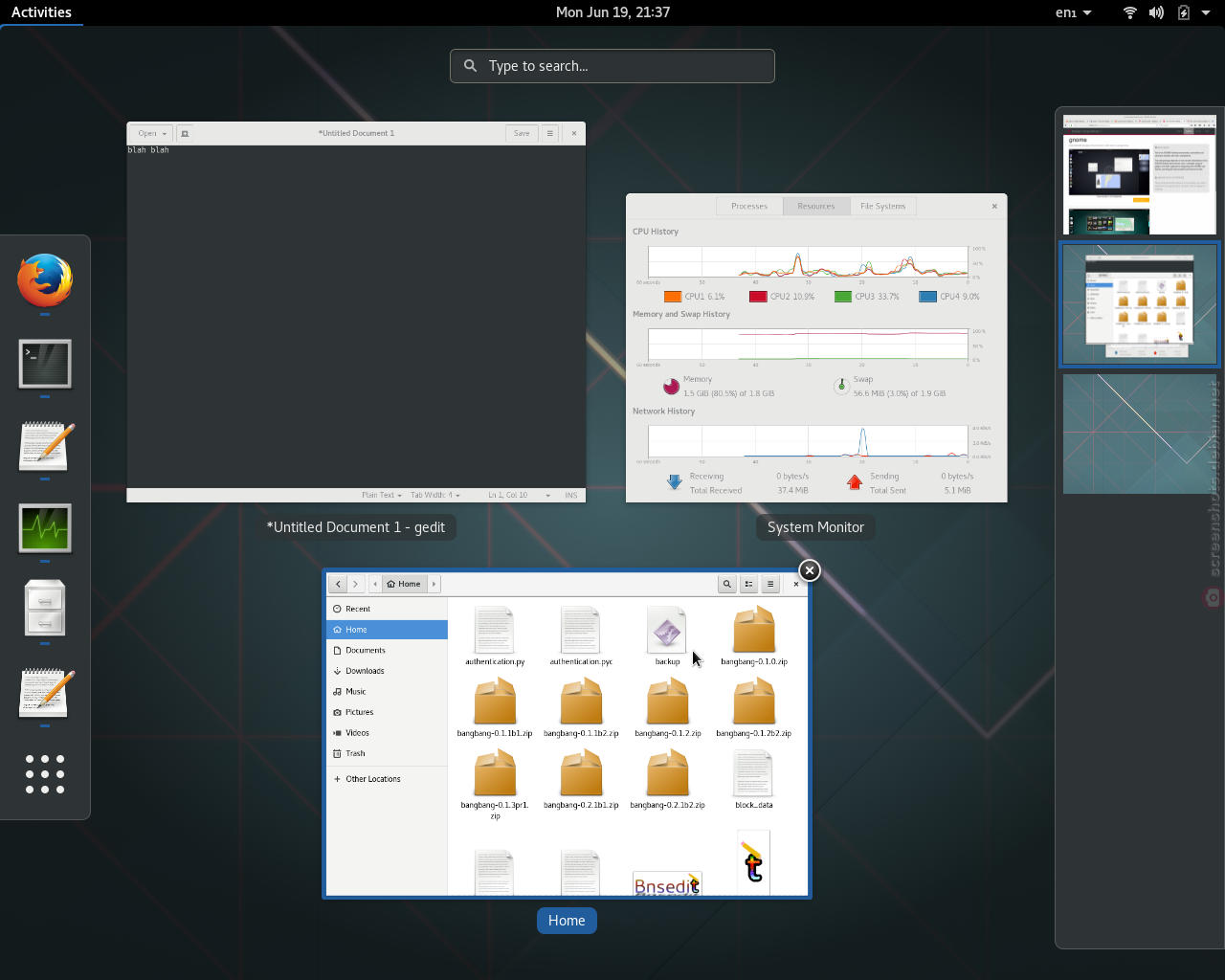
Task: Open the en1 input source dropdown
Action: [1074, 12]
